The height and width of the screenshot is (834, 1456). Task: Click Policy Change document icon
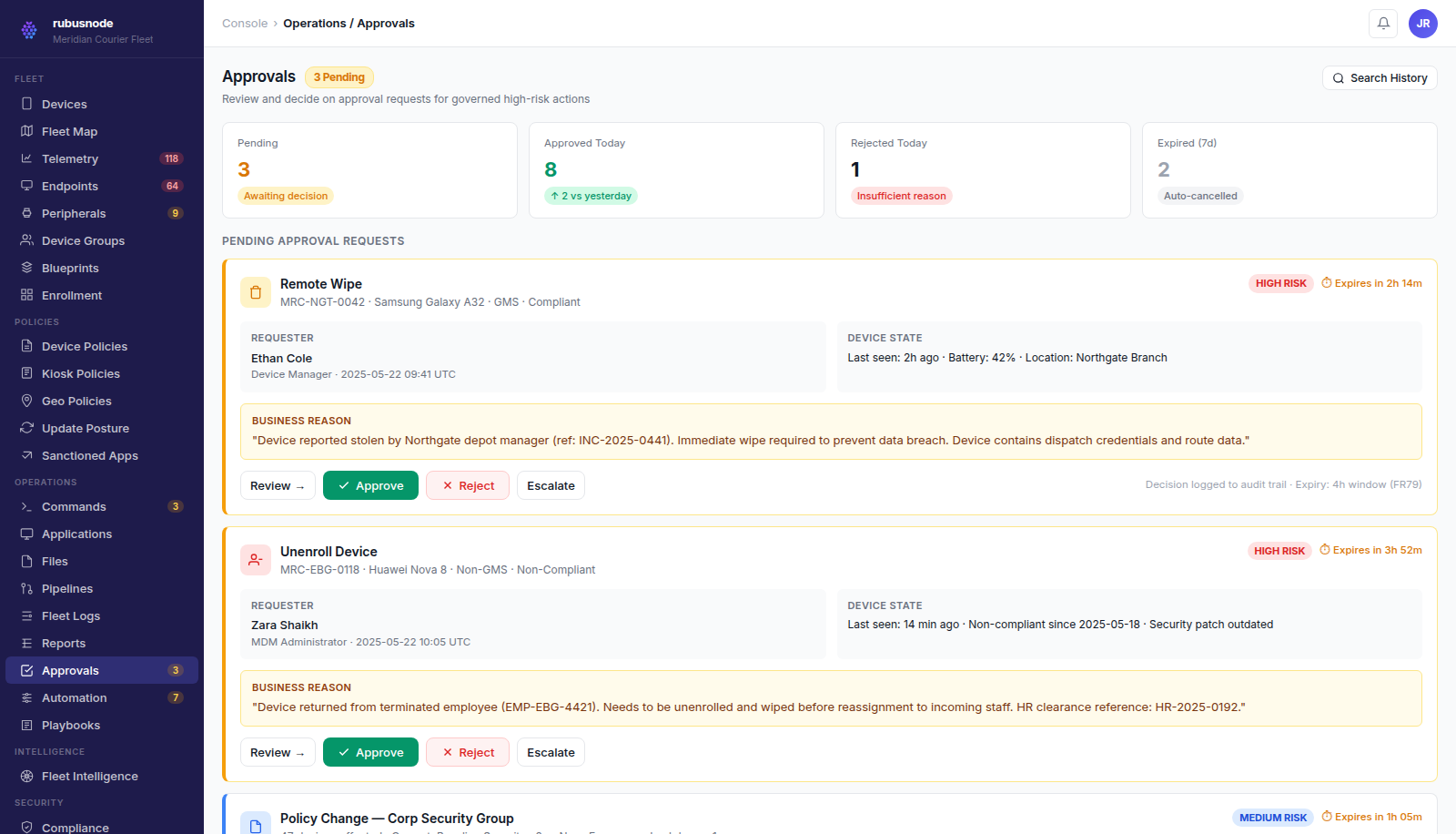point(256,825)
